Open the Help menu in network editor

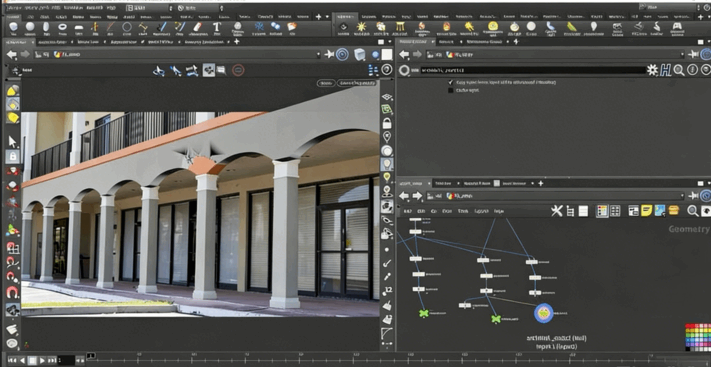pos(499,211)
